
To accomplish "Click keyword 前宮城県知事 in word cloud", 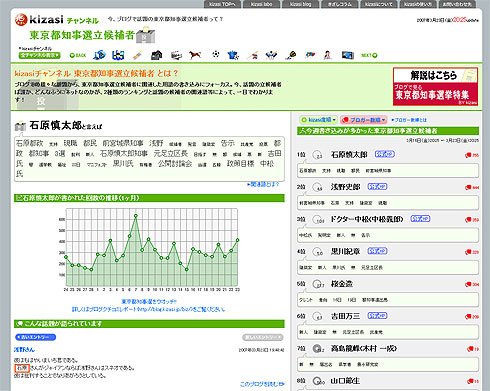I will click(x=123, y=143).
